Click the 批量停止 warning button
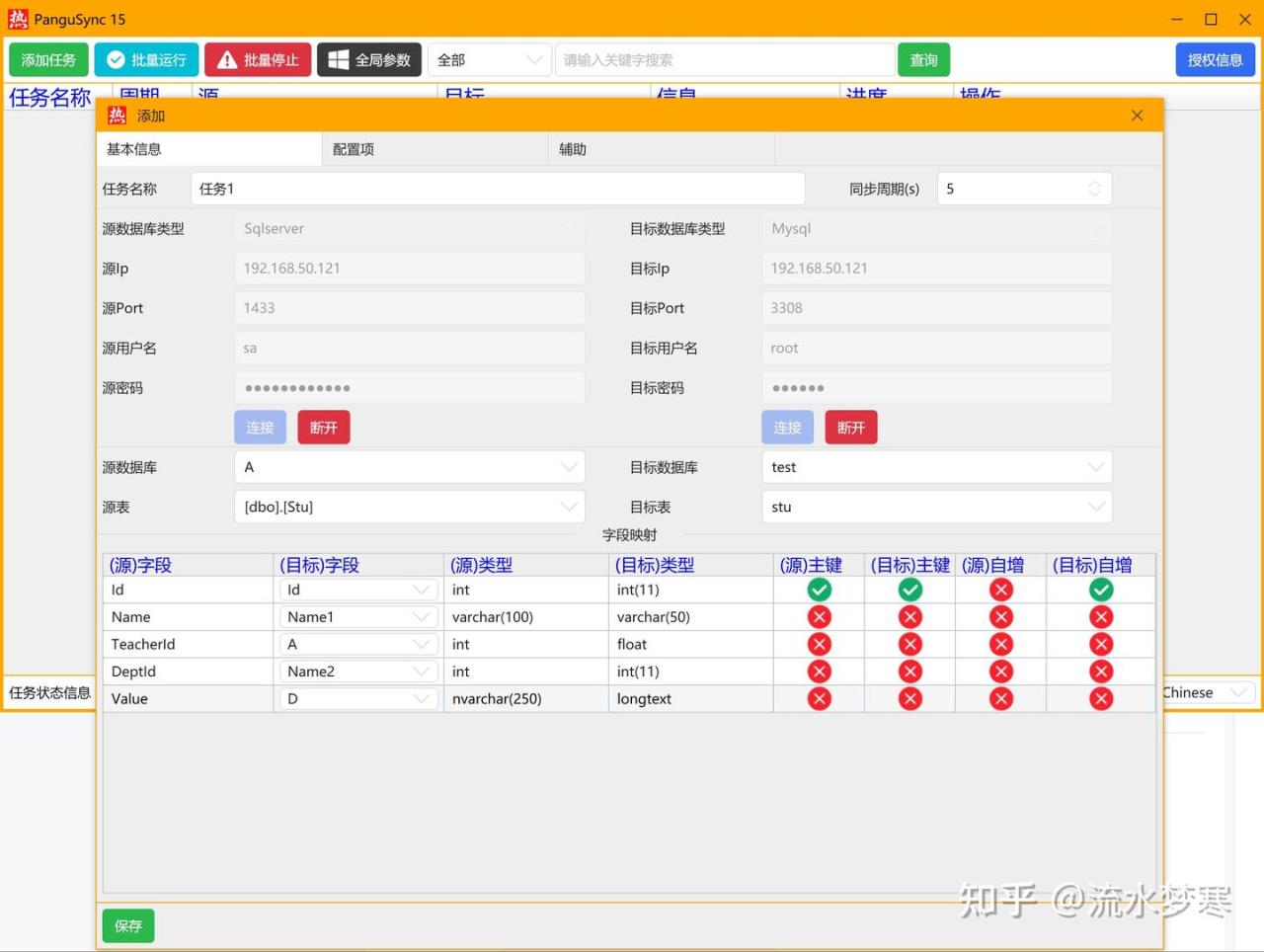The image size is (1264, 952). (259, 60)
